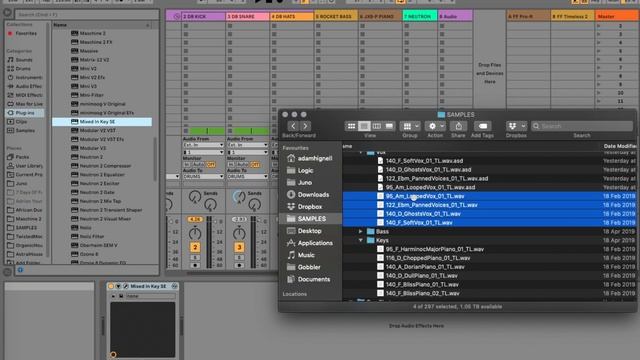Open Audio Effects category in browser
Viewport: 640px width, 360px height.
(25, 86)
